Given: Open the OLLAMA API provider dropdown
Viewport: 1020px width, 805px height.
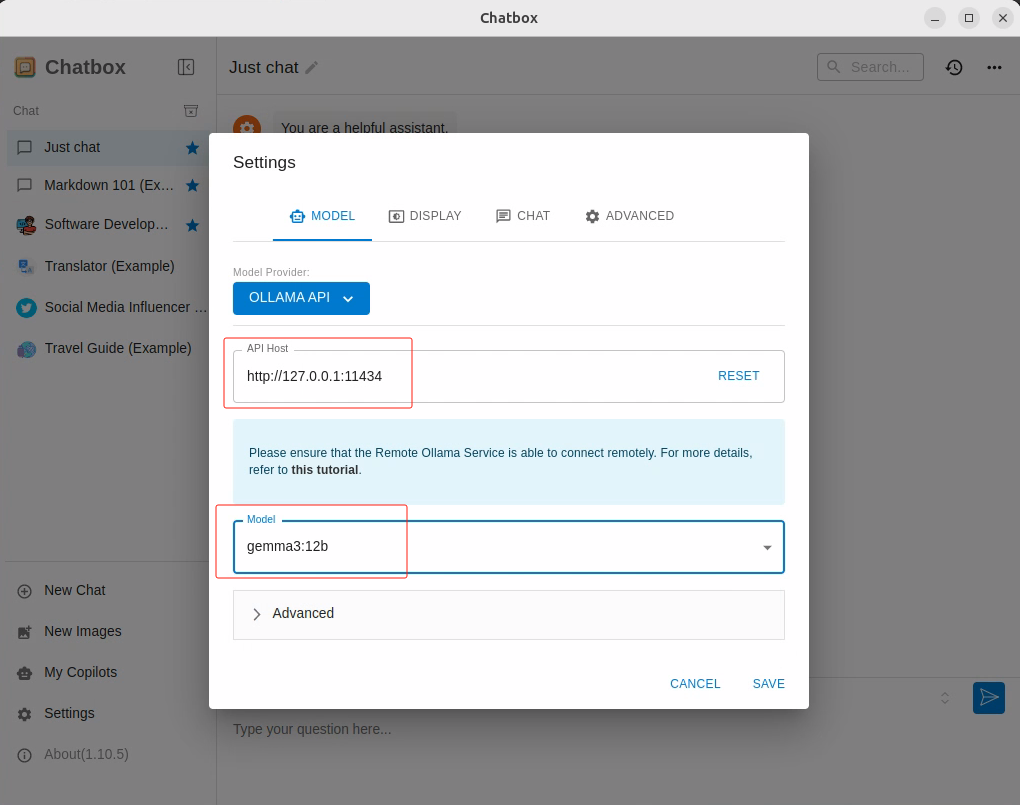Looking at the screenshot, I should 301,298.
